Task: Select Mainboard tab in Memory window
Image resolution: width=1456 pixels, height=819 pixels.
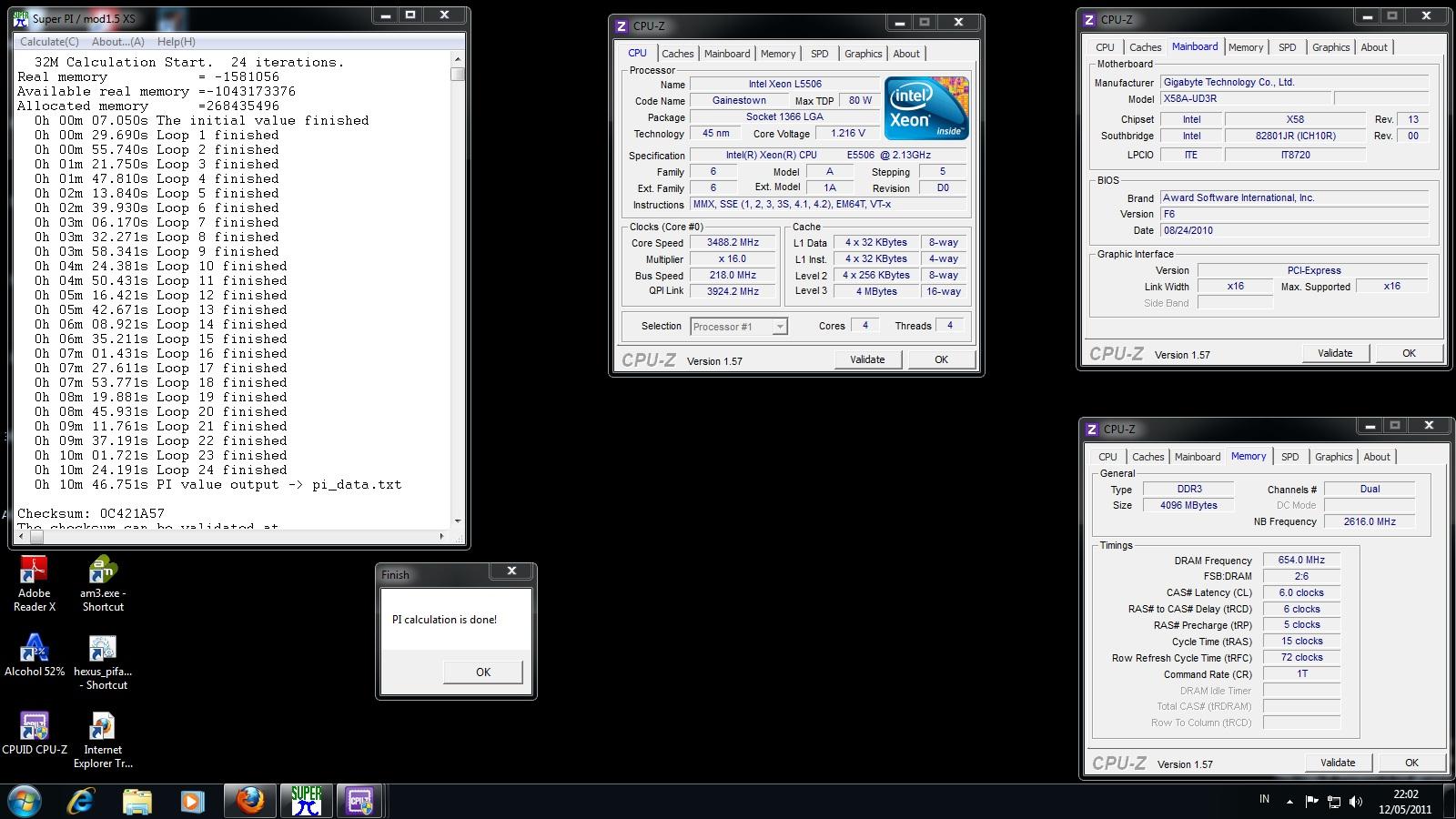Action: (x=1198, y=457)
